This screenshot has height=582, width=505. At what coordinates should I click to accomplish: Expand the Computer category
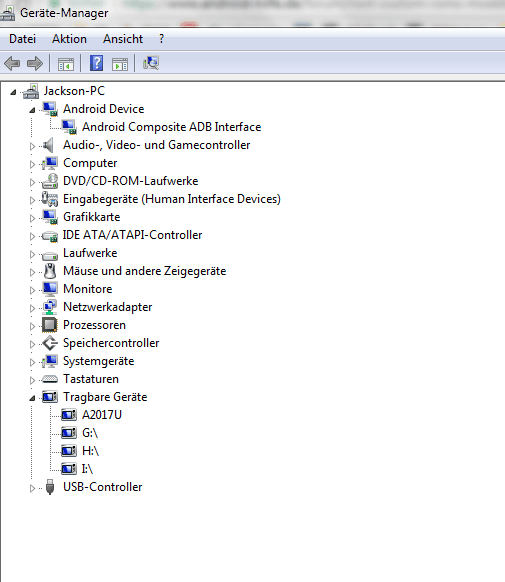pos(32,164)
